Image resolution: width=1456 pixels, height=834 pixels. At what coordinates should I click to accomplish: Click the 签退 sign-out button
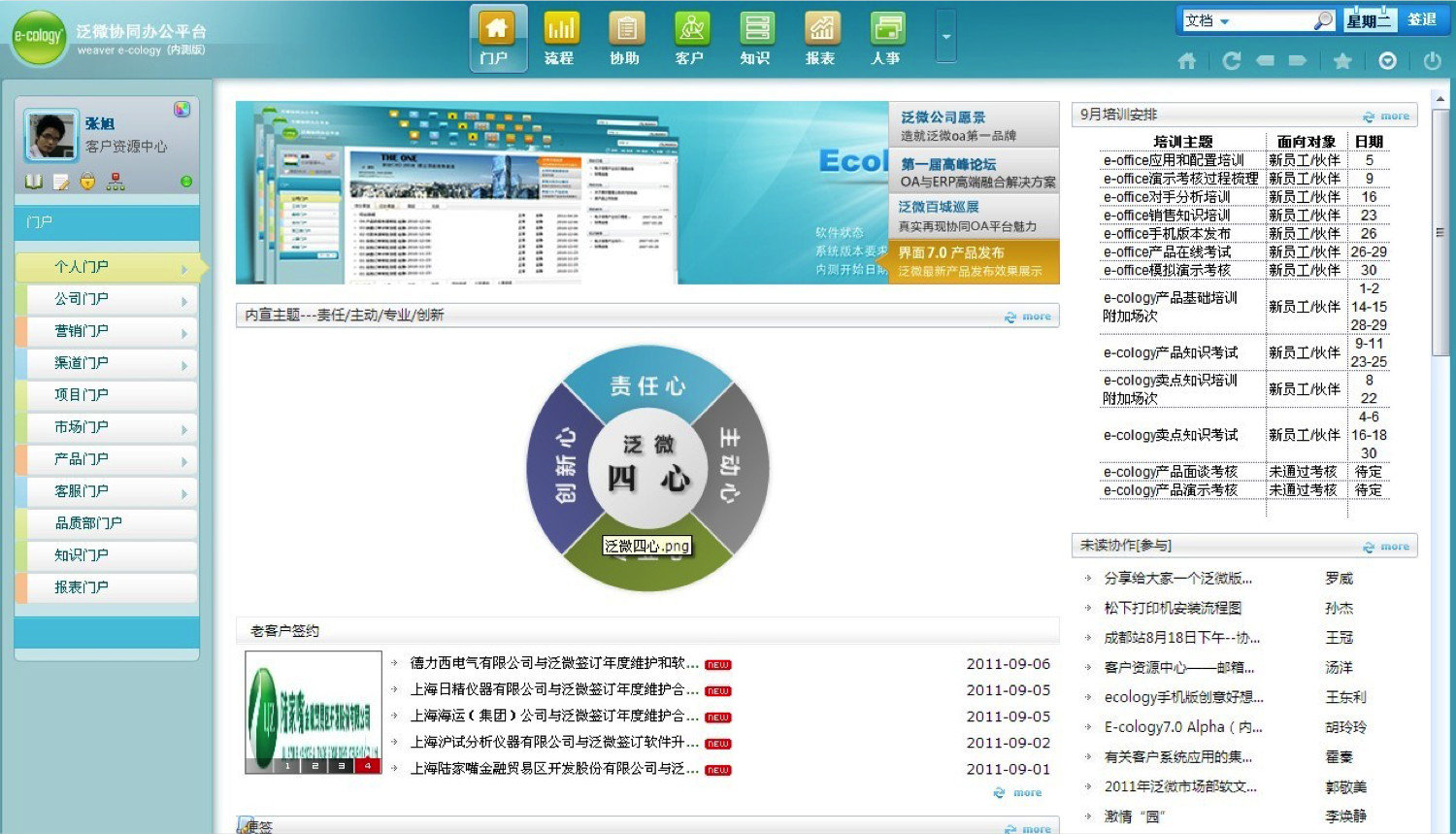[1422, 19]
